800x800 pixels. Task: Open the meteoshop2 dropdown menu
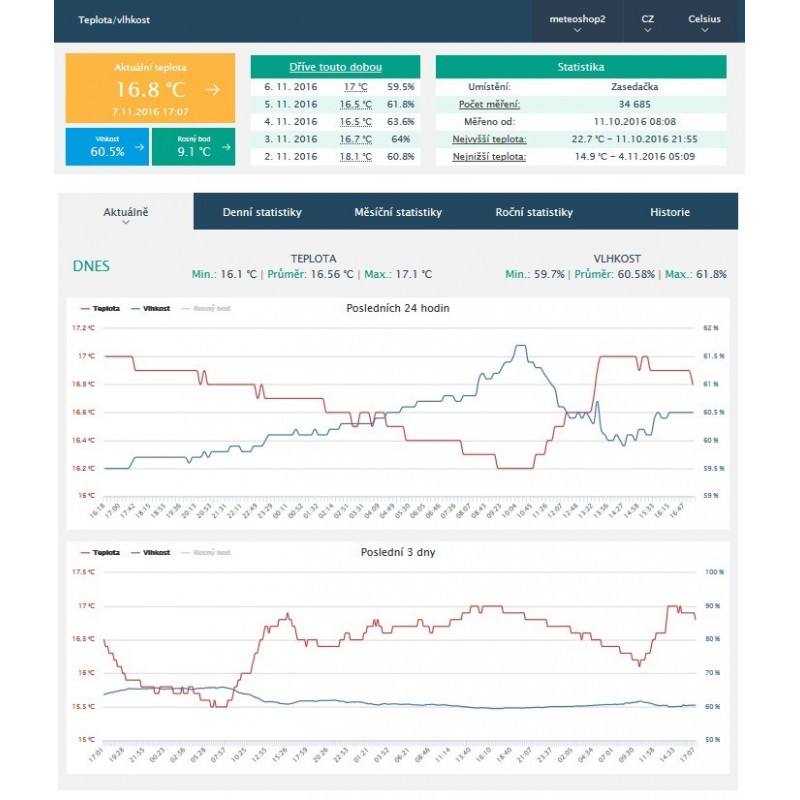click(577, 22)
